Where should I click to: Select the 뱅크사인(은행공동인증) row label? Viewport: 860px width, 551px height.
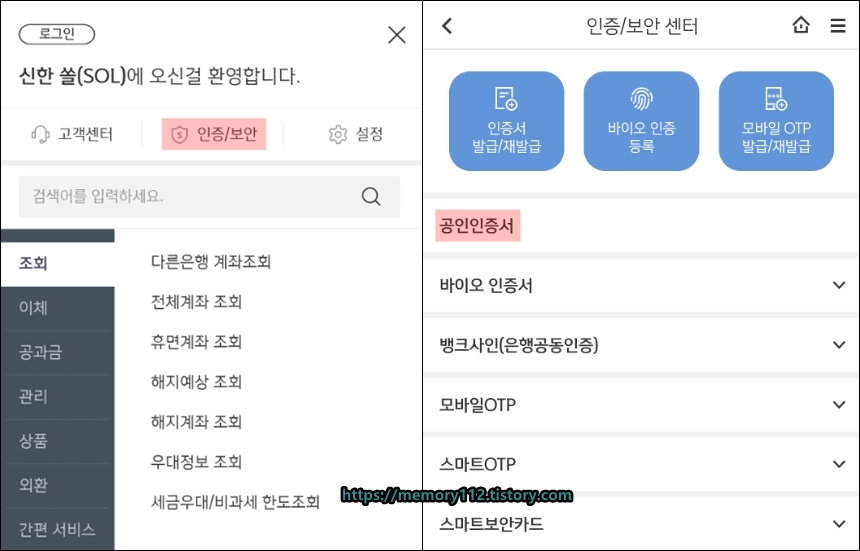(x=519, y=345)
